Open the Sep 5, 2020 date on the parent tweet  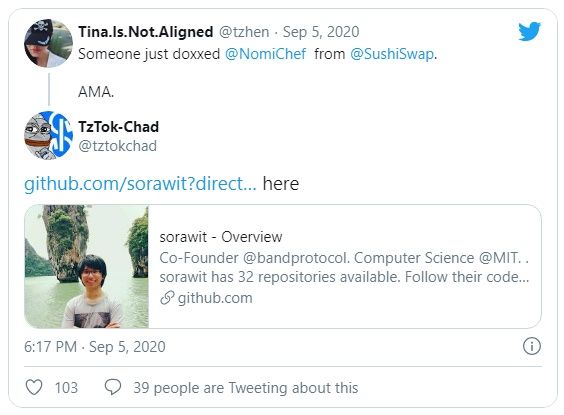click(321, 32)
